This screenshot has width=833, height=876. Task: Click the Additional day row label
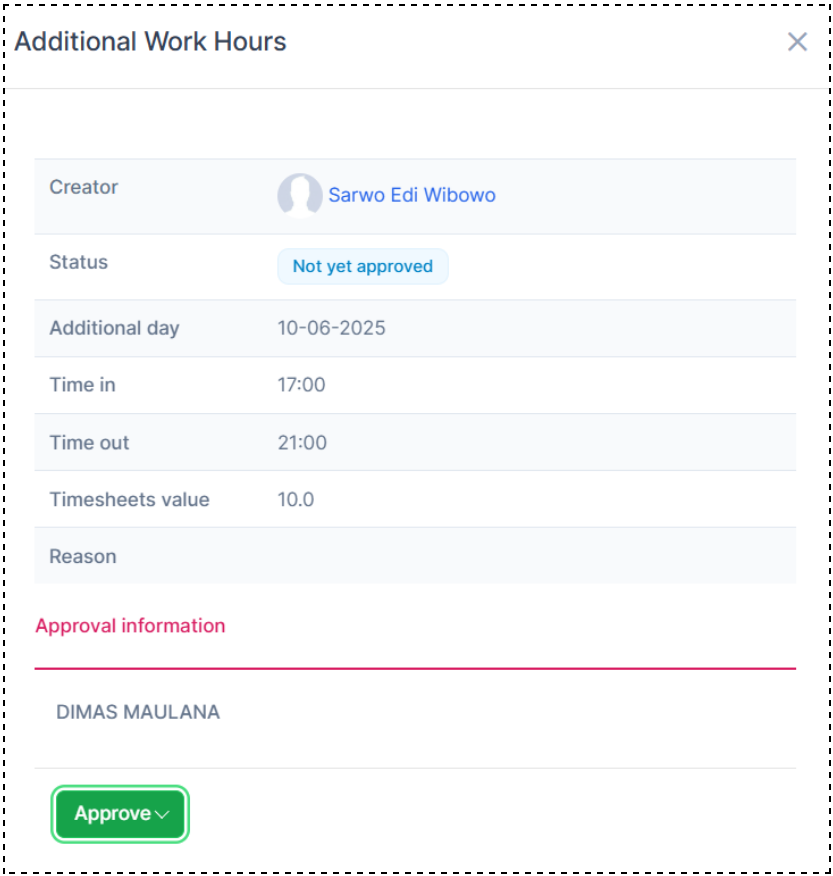click(115, 328)
